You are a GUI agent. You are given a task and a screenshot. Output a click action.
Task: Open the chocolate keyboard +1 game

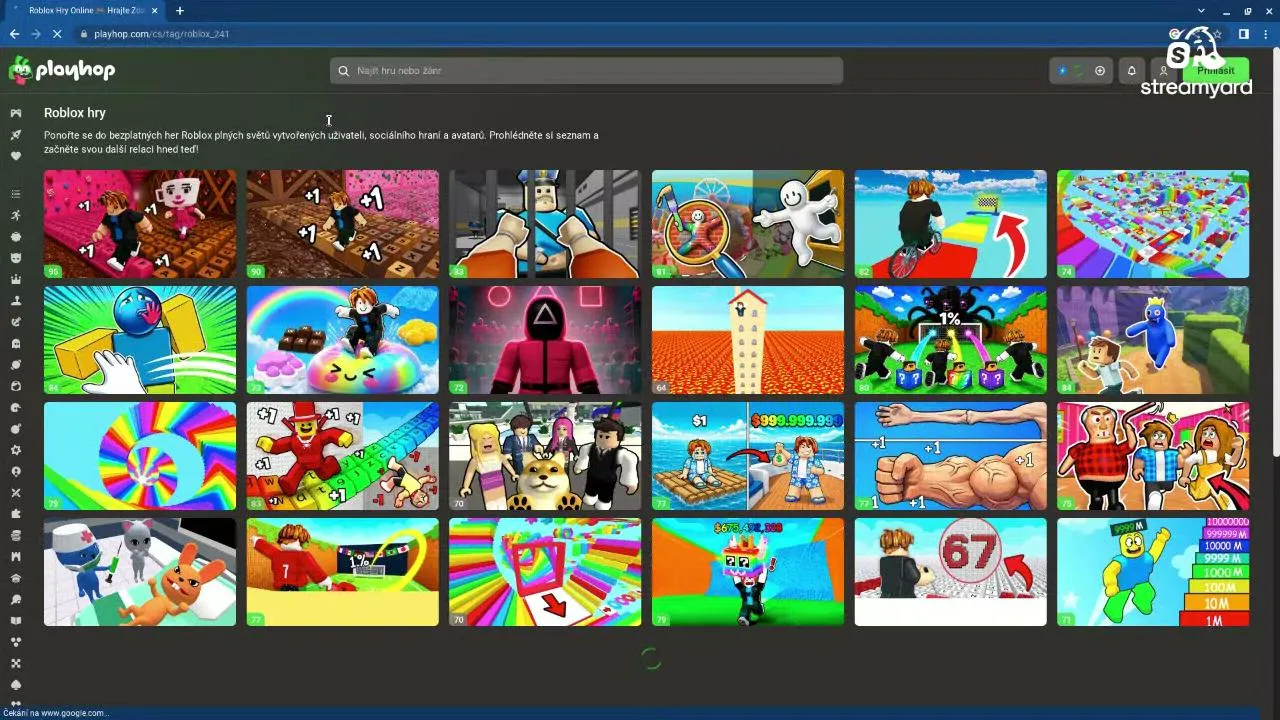[343, 224]
